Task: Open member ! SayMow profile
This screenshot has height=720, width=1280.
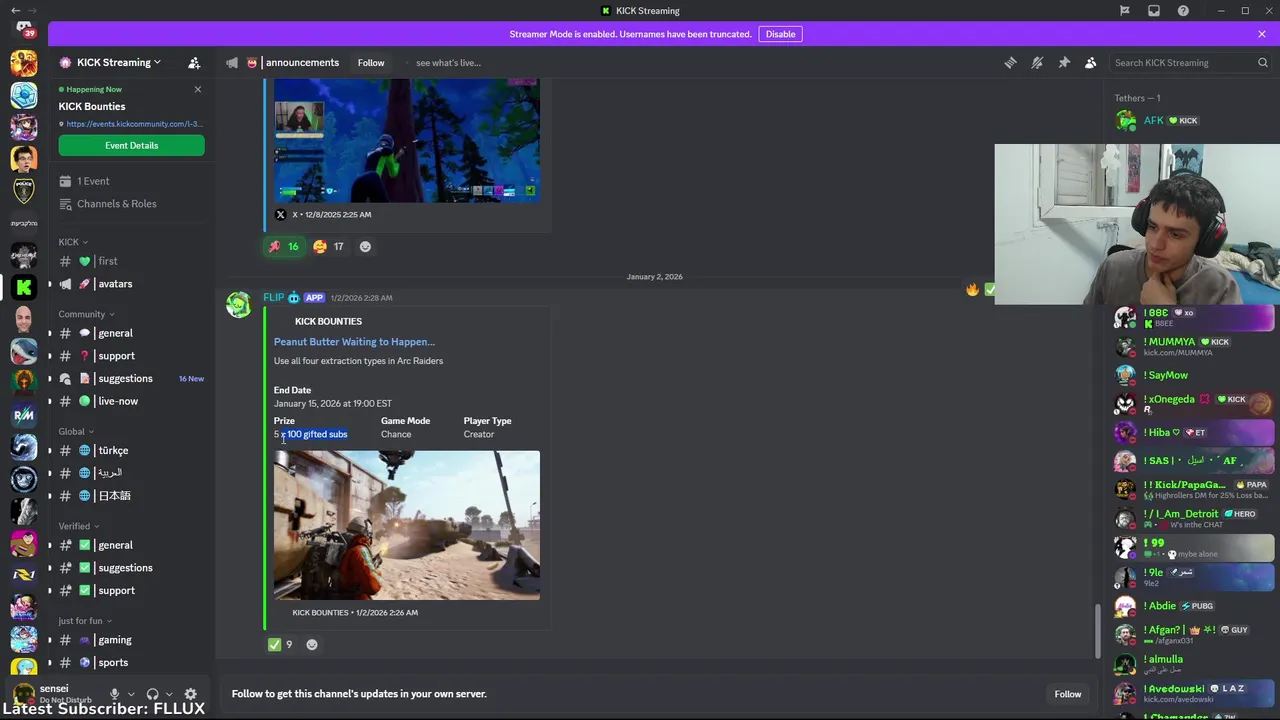Action: pos(1193,375)
